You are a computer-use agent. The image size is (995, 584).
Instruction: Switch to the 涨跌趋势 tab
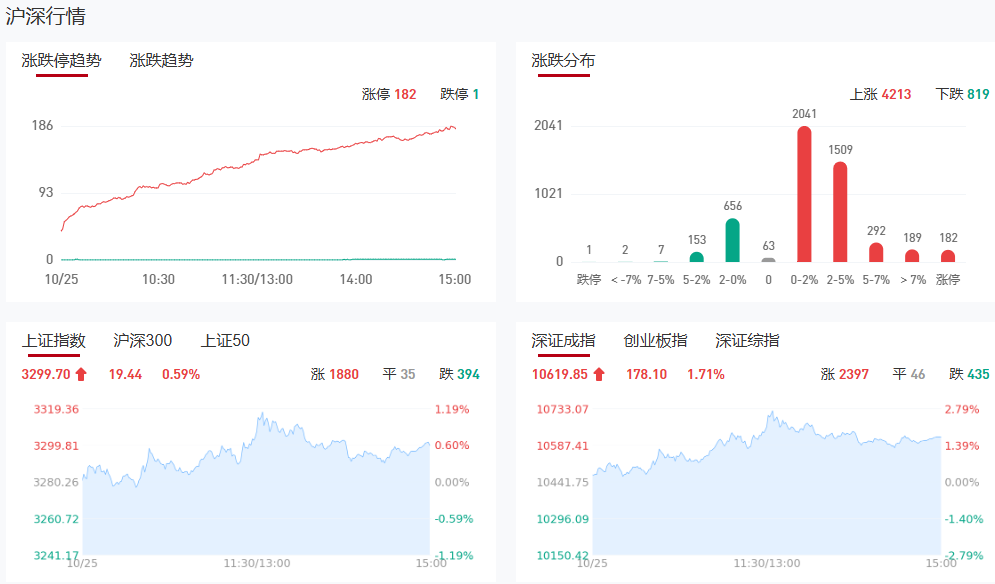[x=161, y=61]
